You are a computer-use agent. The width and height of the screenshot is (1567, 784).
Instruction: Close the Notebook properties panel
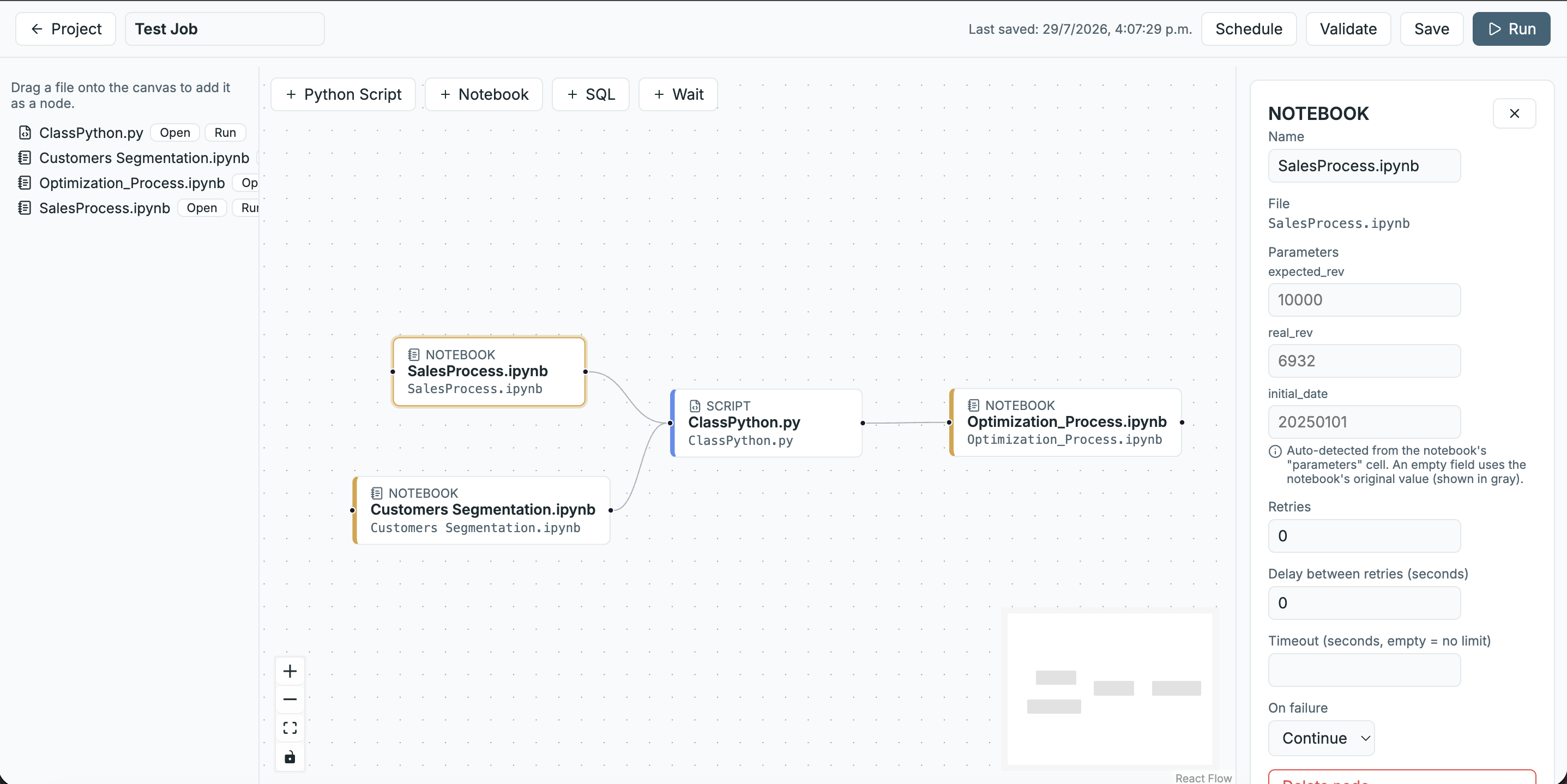1514,114
